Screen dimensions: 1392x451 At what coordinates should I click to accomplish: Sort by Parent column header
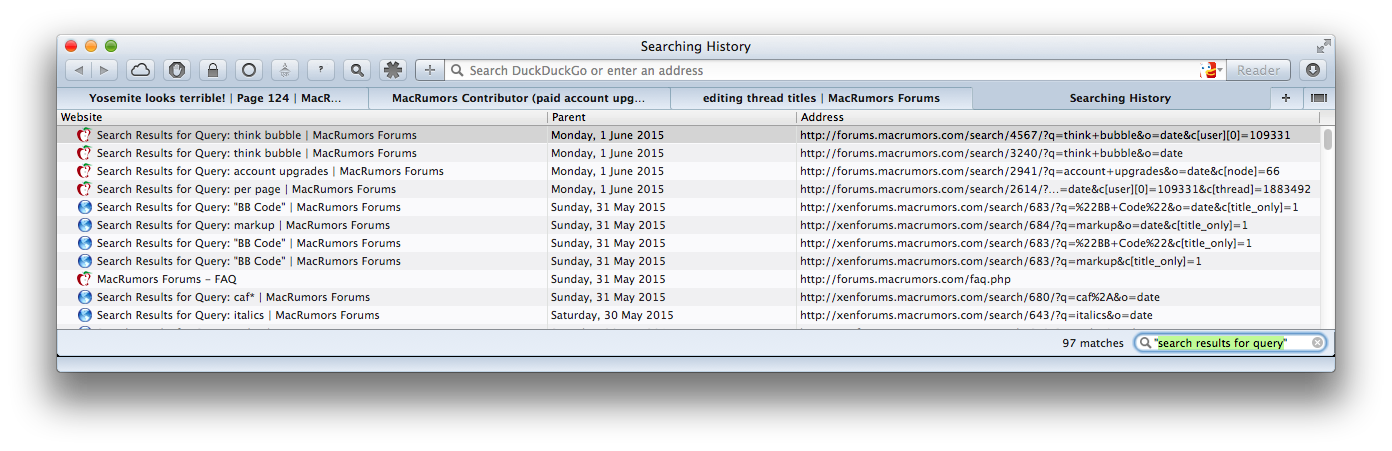pos(672,117)
